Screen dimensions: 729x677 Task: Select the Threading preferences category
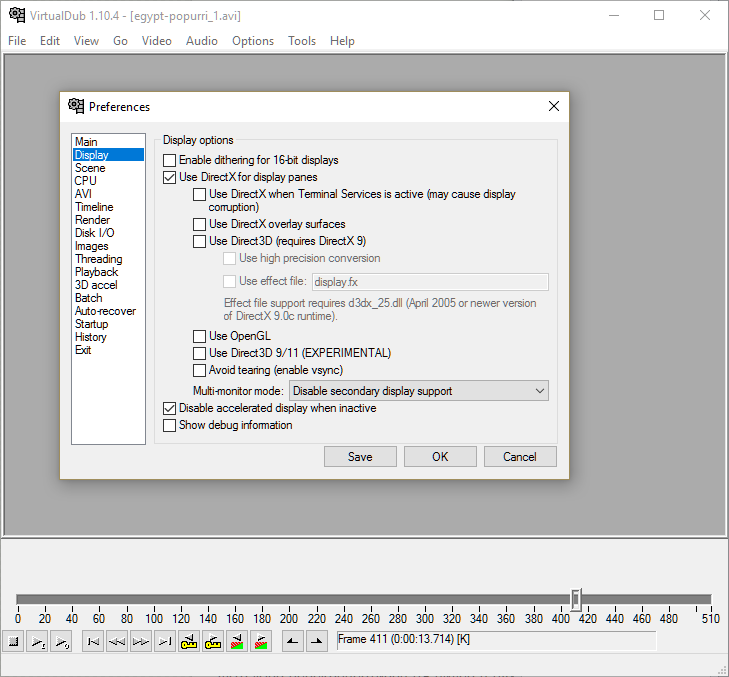click(x=108, y=259)
